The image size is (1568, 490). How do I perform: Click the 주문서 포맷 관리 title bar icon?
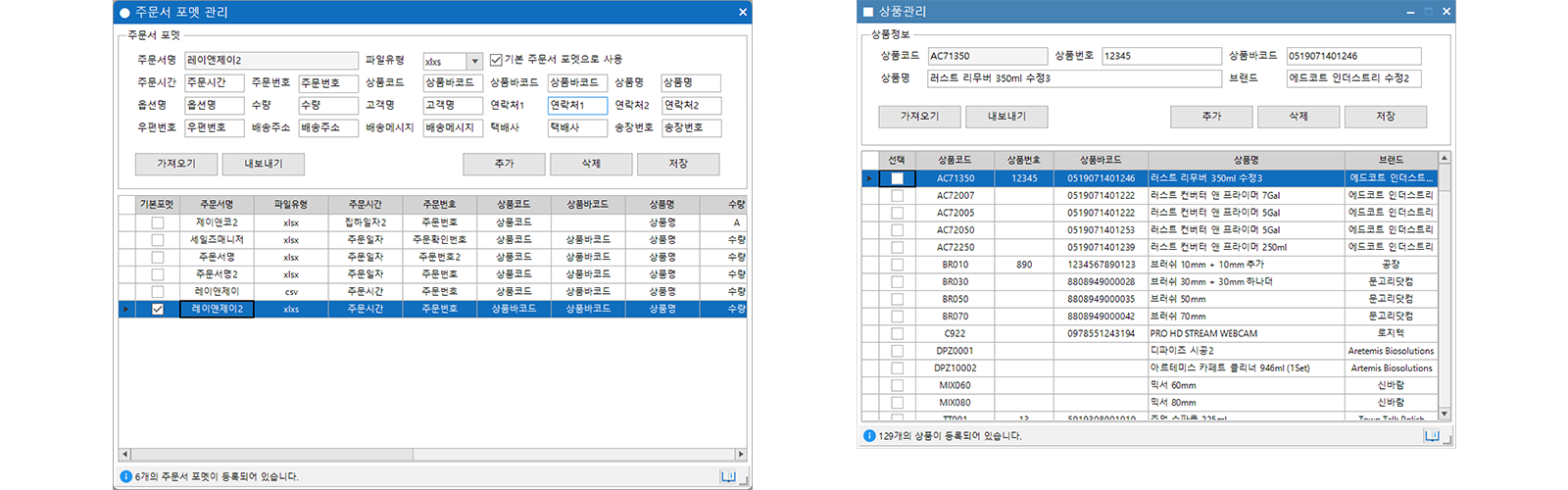tap(124, 13)
